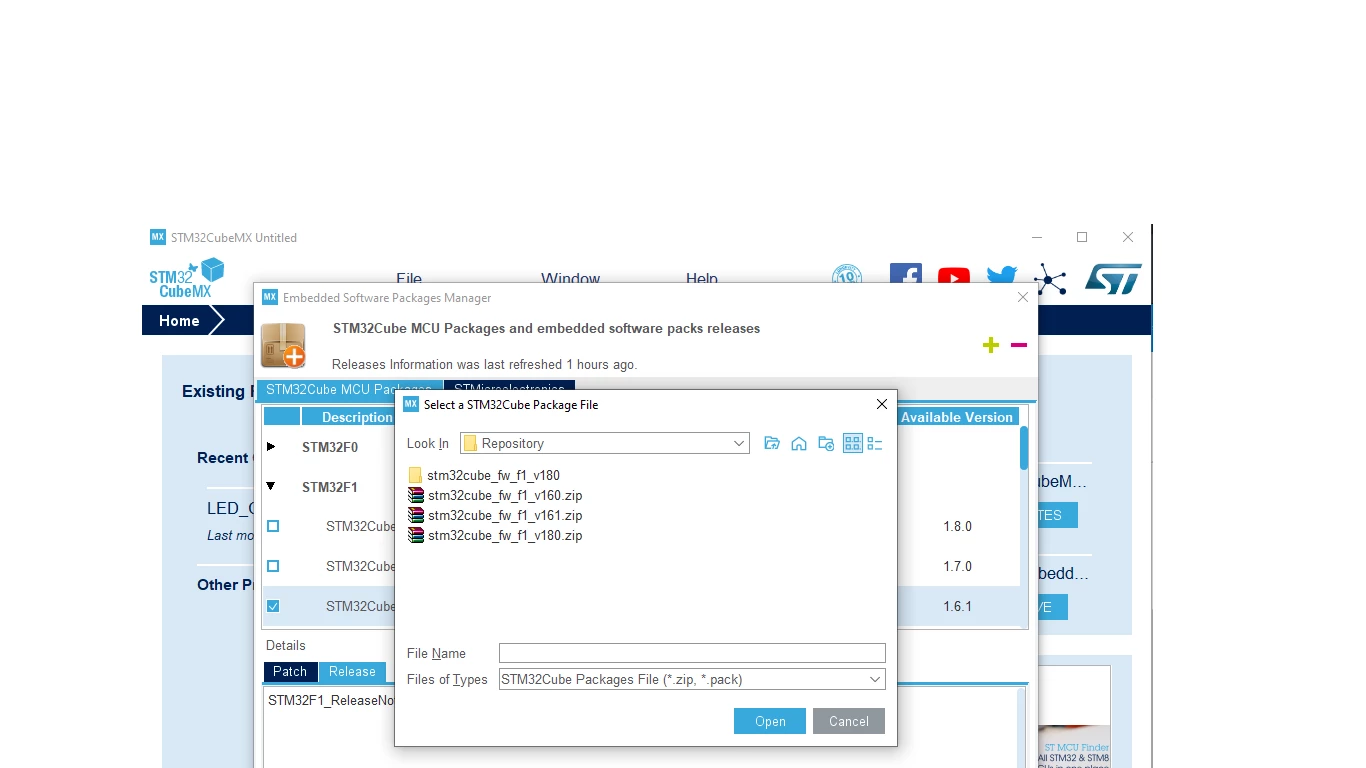
Task: Click the STM32F1 group label
Action: click(x=330, y=487)
